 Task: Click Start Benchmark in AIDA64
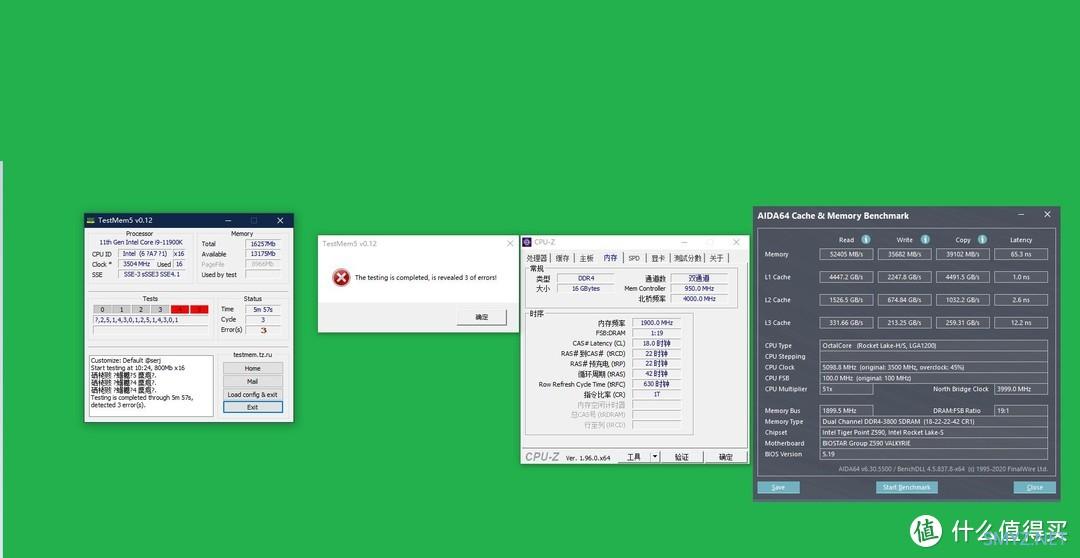coord(906,487)
